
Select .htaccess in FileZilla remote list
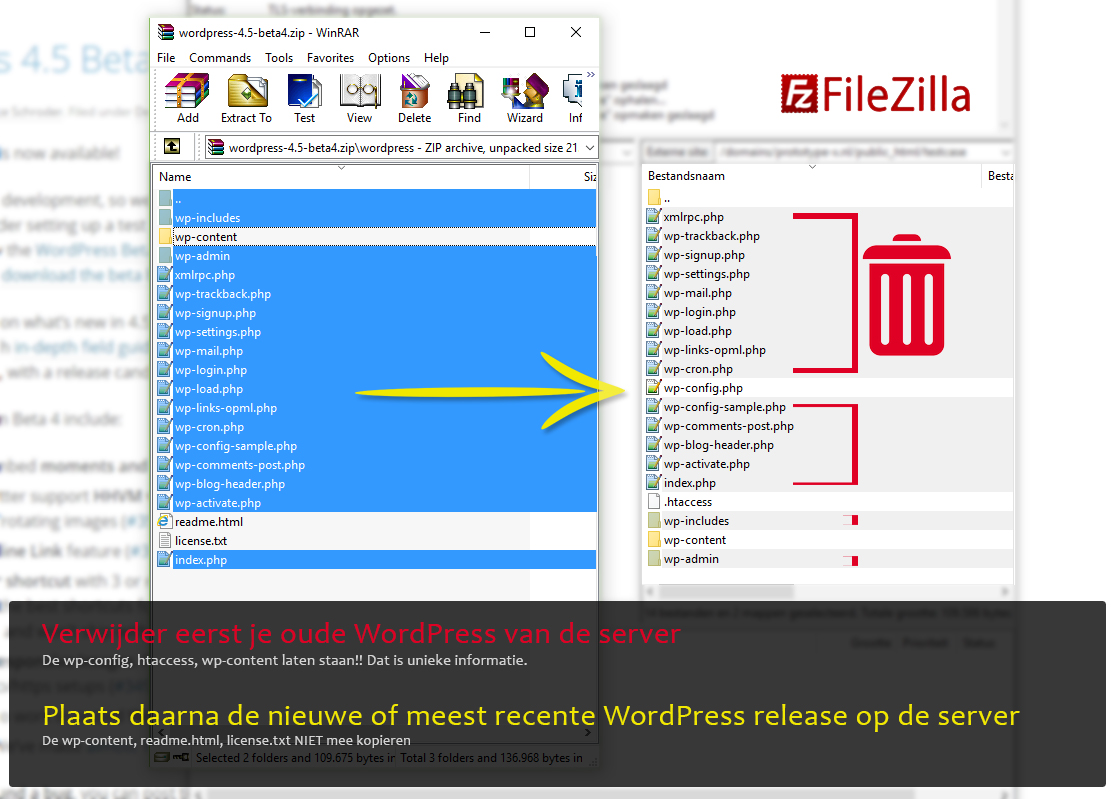pos(828,502)
